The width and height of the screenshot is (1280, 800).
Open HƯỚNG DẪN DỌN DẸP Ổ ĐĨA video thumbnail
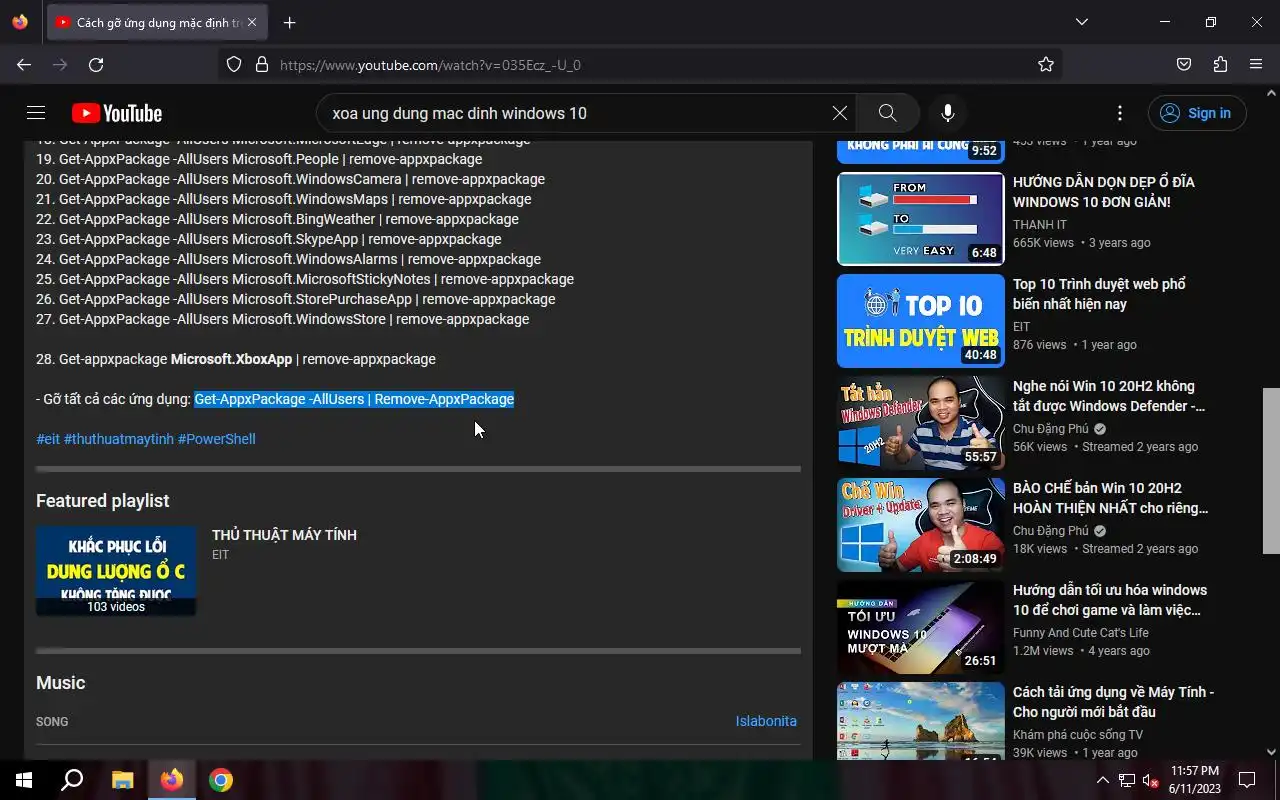(920, 218)
